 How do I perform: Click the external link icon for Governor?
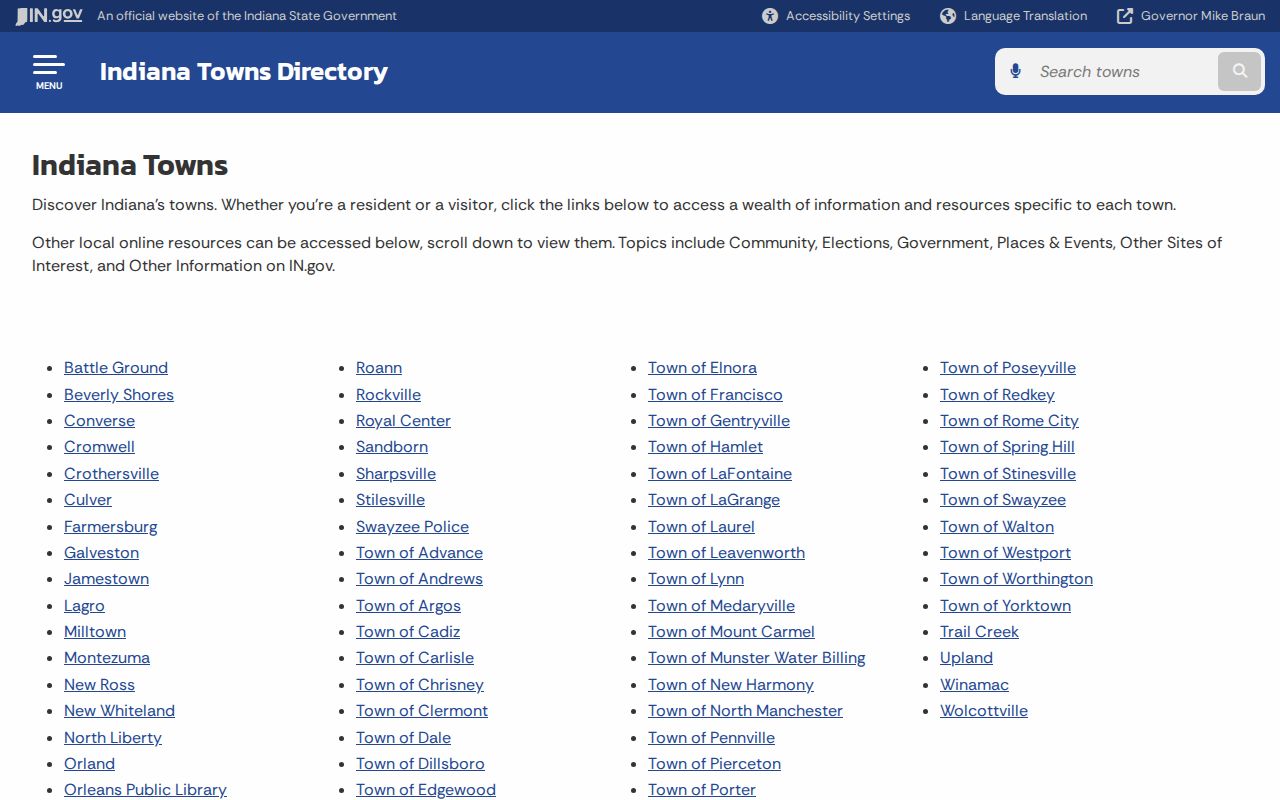pyautogui.click(x=1125, y=16)
